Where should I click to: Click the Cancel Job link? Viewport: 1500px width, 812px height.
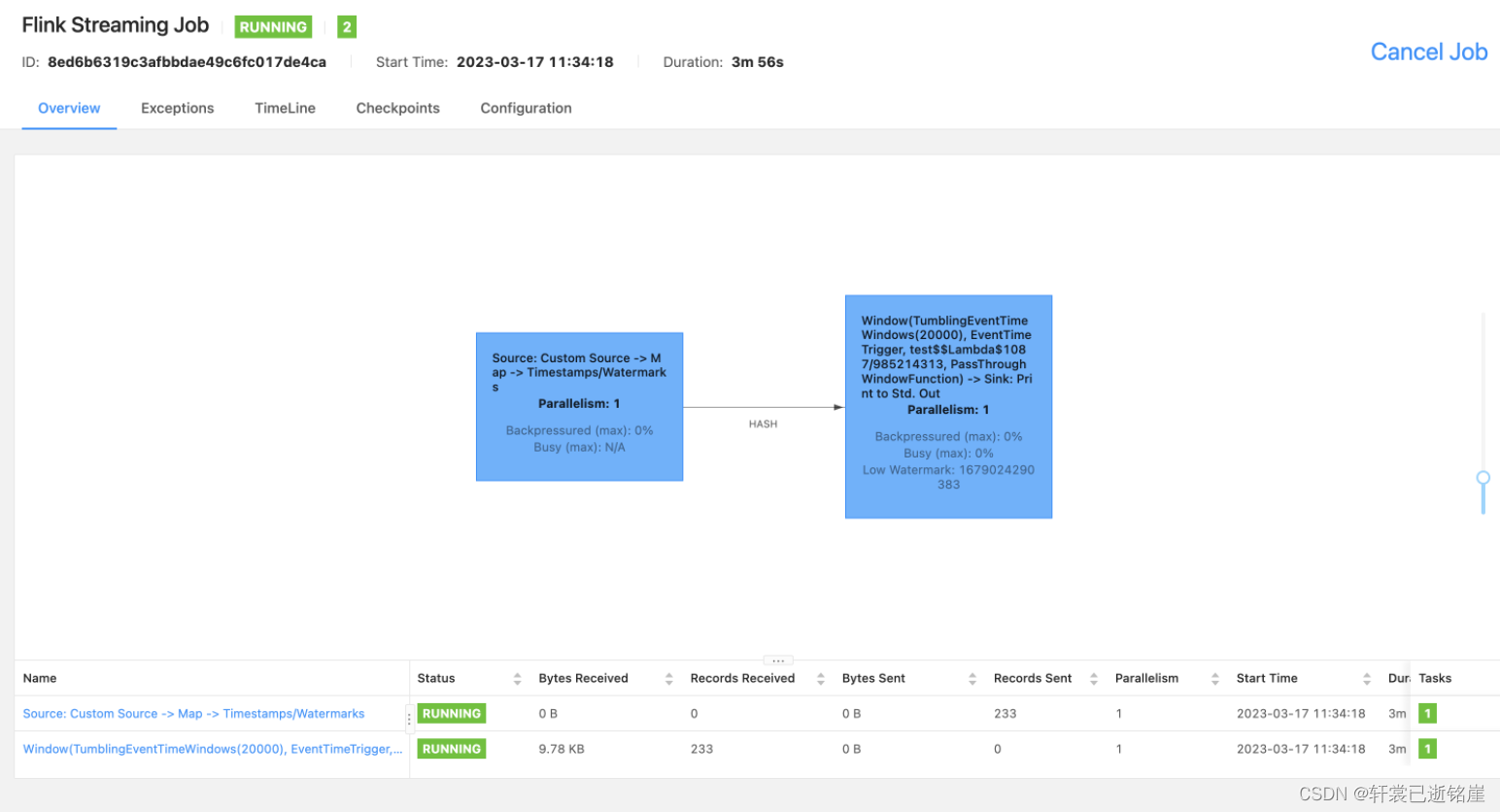click(1429, 51)
